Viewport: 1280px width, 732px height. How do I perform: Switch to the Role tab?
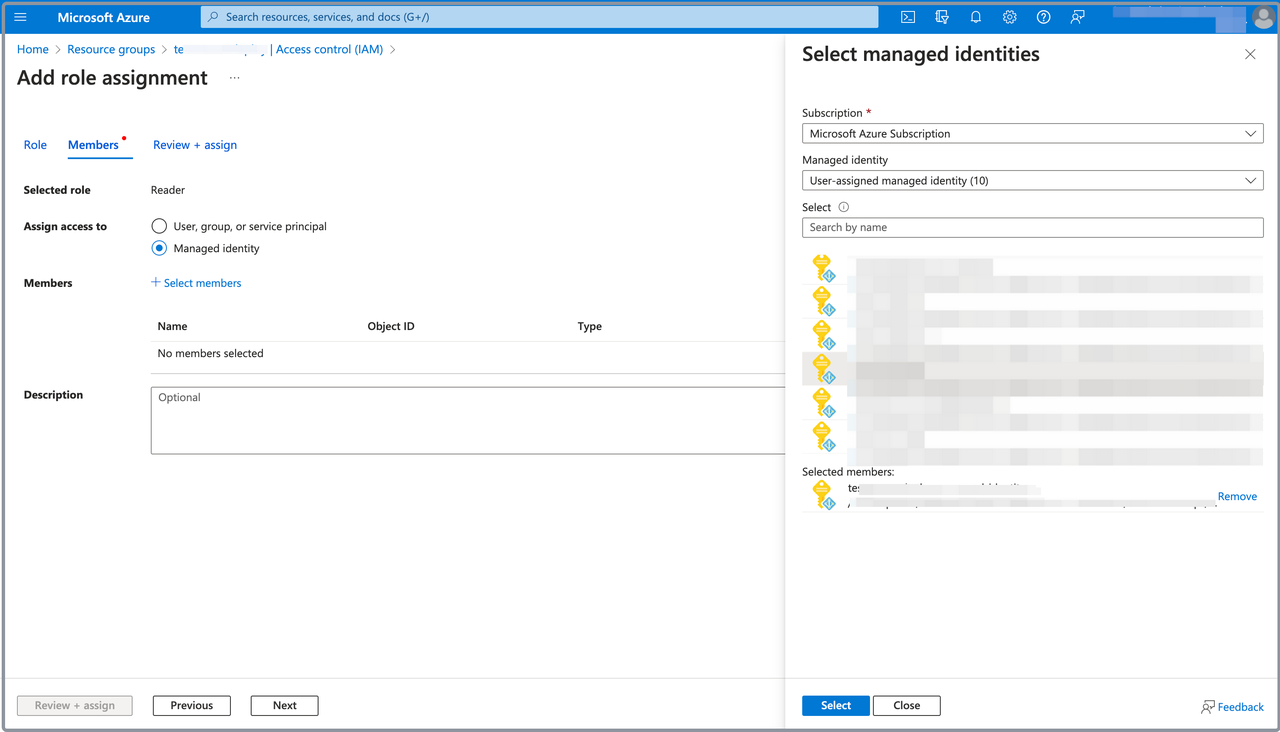(x=35, y=145)
